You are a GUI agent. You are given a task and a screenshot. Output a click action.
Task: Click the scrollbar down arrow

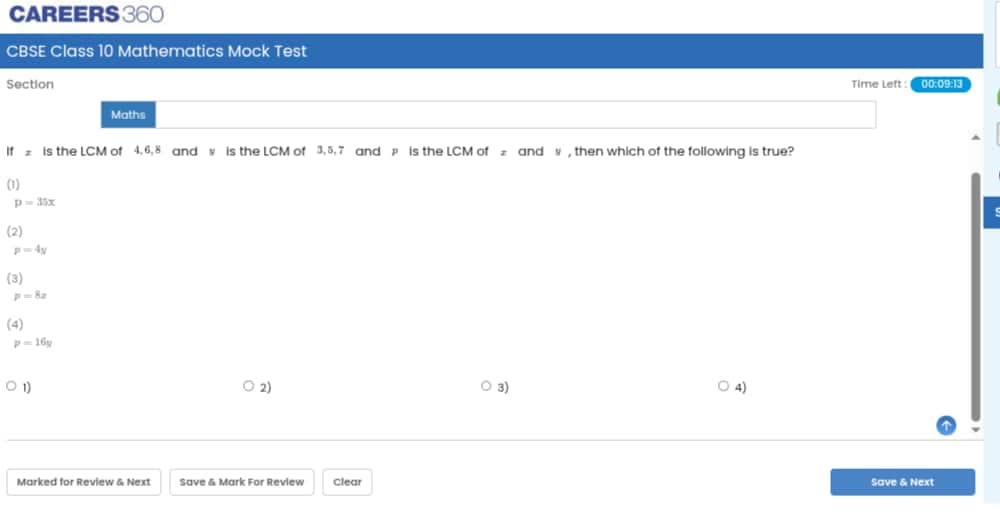click(x=976, y=430)
